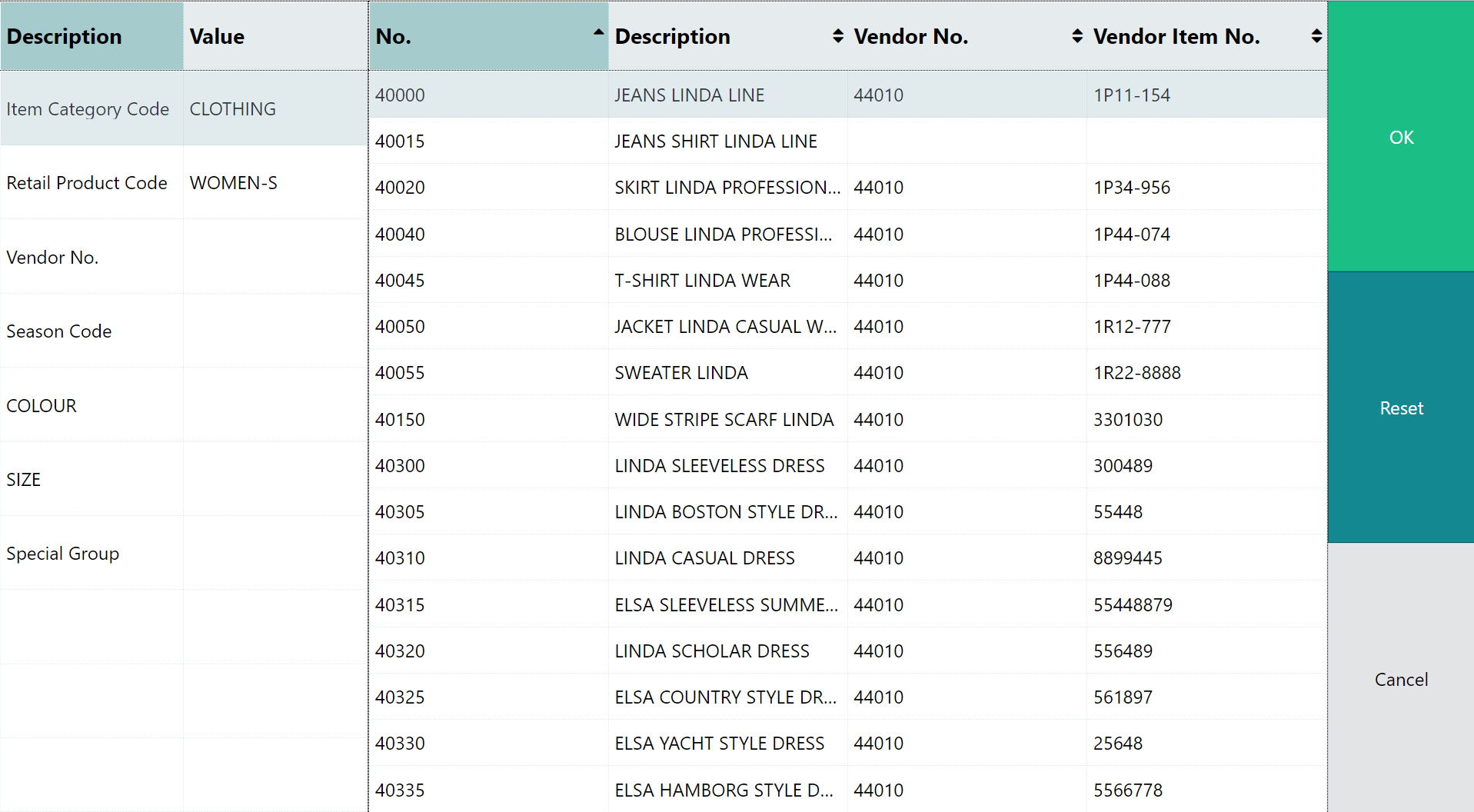This screenshot has width=1474, height=812.
Task: Select item 40015 JEANS SHIRT LINDA LINE
Action: click(848, 141)
